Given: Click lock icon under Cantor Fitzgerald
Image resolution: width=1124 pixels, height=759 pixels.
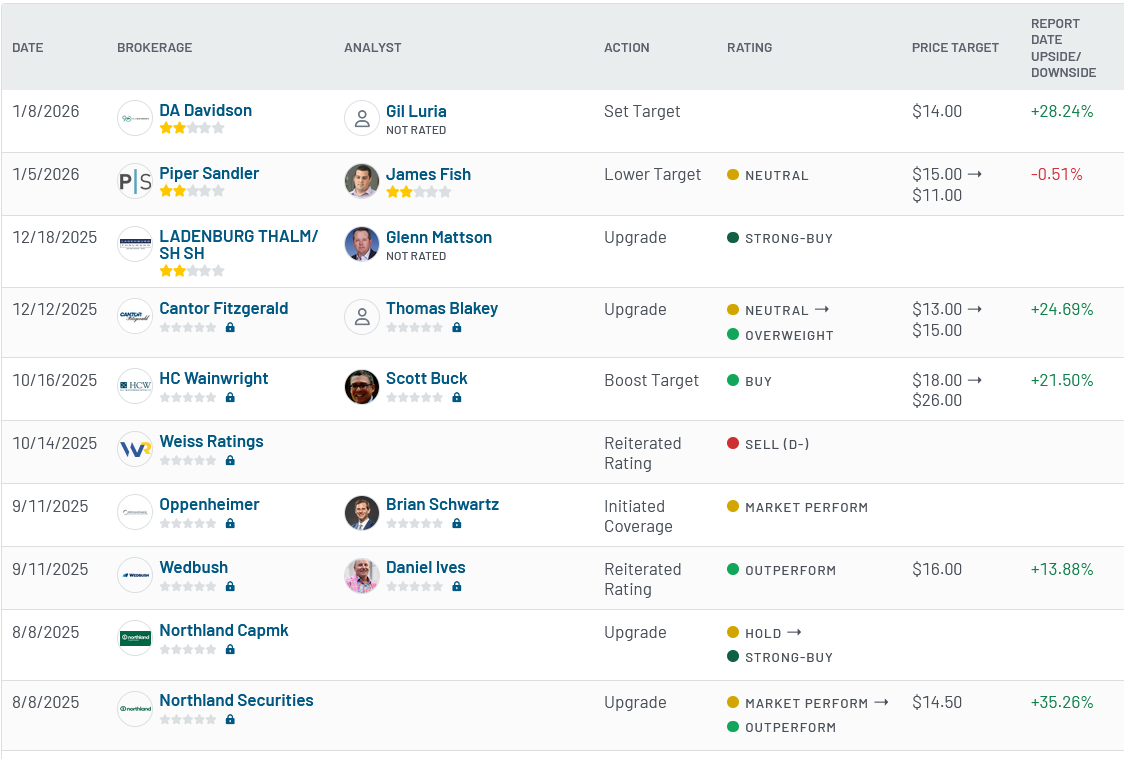Looking at the screenshot, I should coord(230,328).
